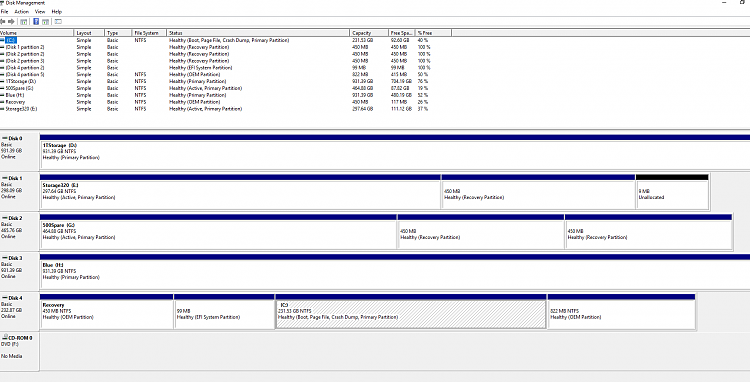This screenshot has width=750, height=382.
Task: Select the Blue (H:) partition block on Disk 3
Action: [x=395, y=272]
